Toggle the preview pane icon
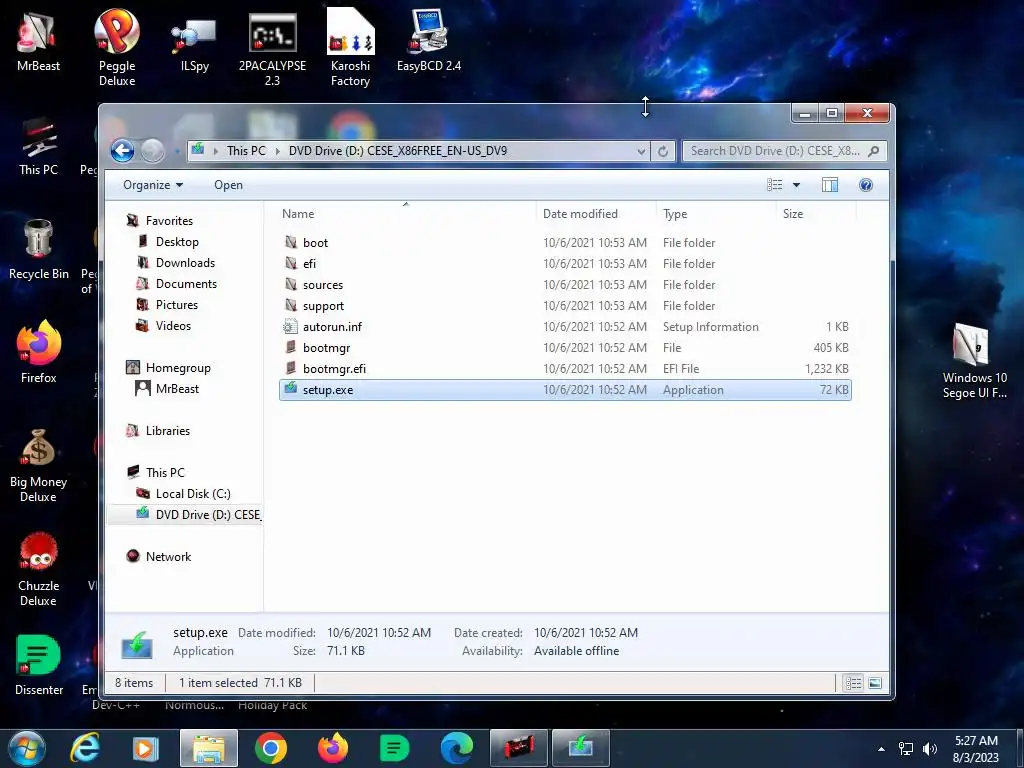The image size is (1024, 768). 829,185
